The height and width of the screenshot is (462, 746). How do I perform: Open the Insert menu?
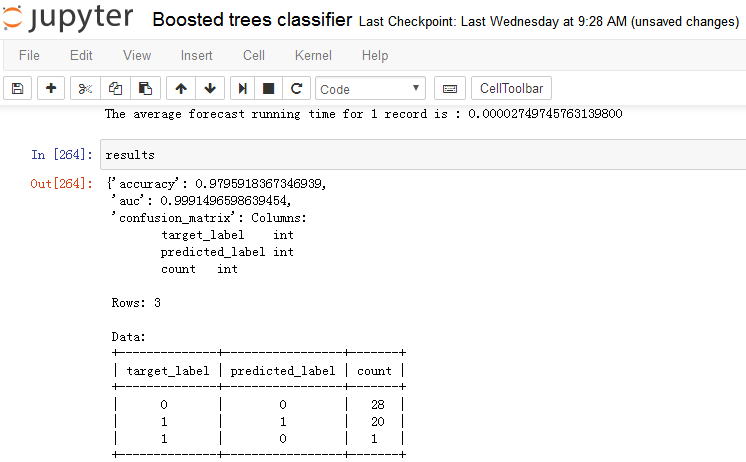[x=197, y=56]
